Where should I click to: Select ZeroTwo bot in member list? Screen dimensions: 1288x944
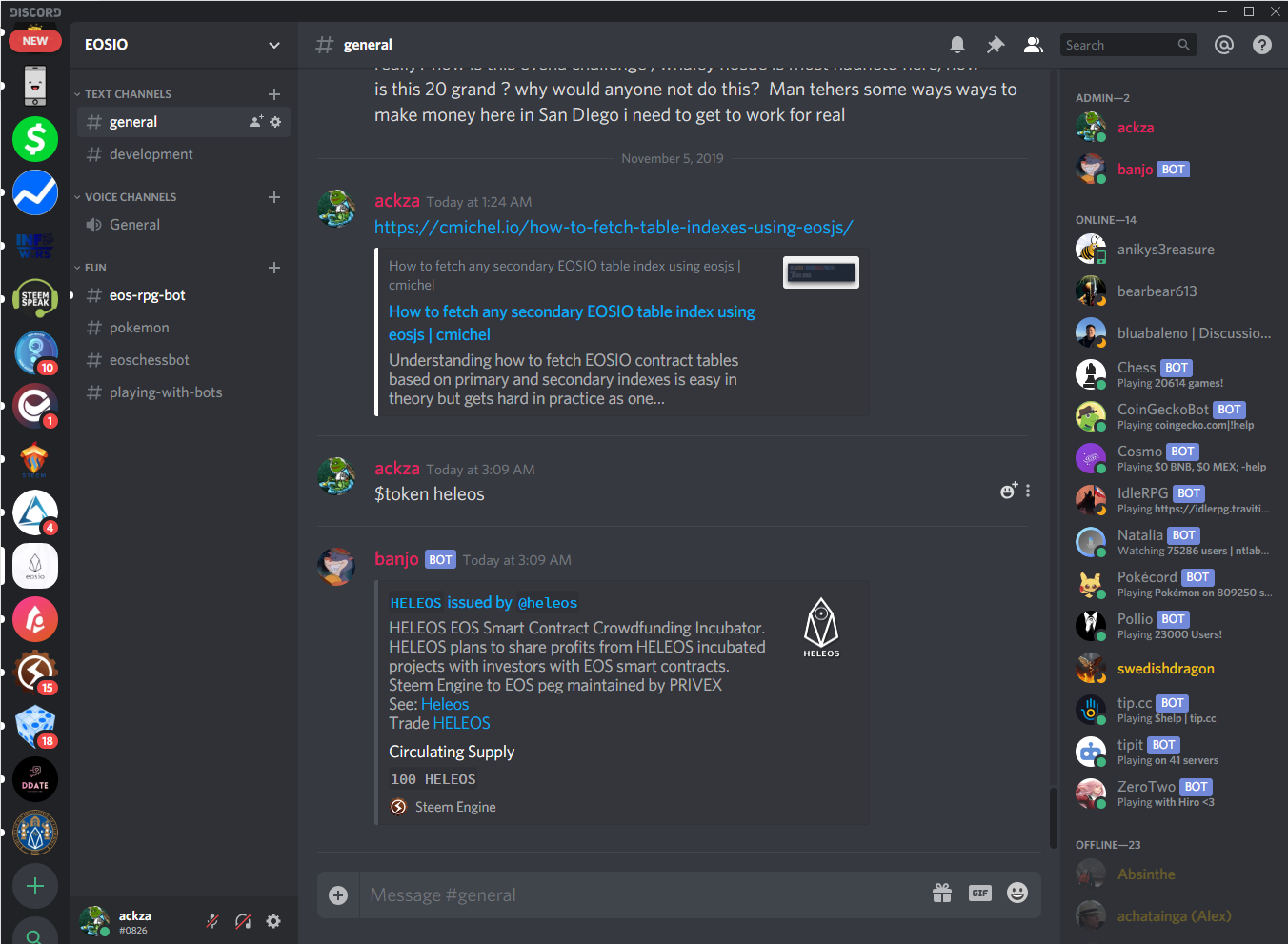1176,793
